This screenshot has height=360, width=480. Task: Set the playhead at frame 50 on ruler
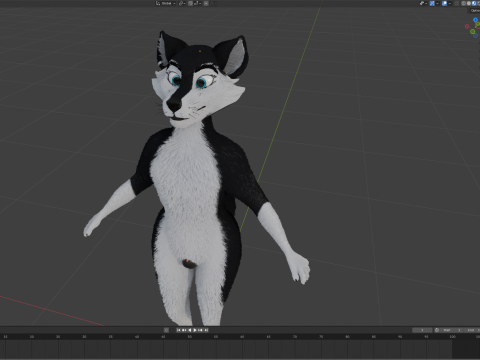click(189, 337)
